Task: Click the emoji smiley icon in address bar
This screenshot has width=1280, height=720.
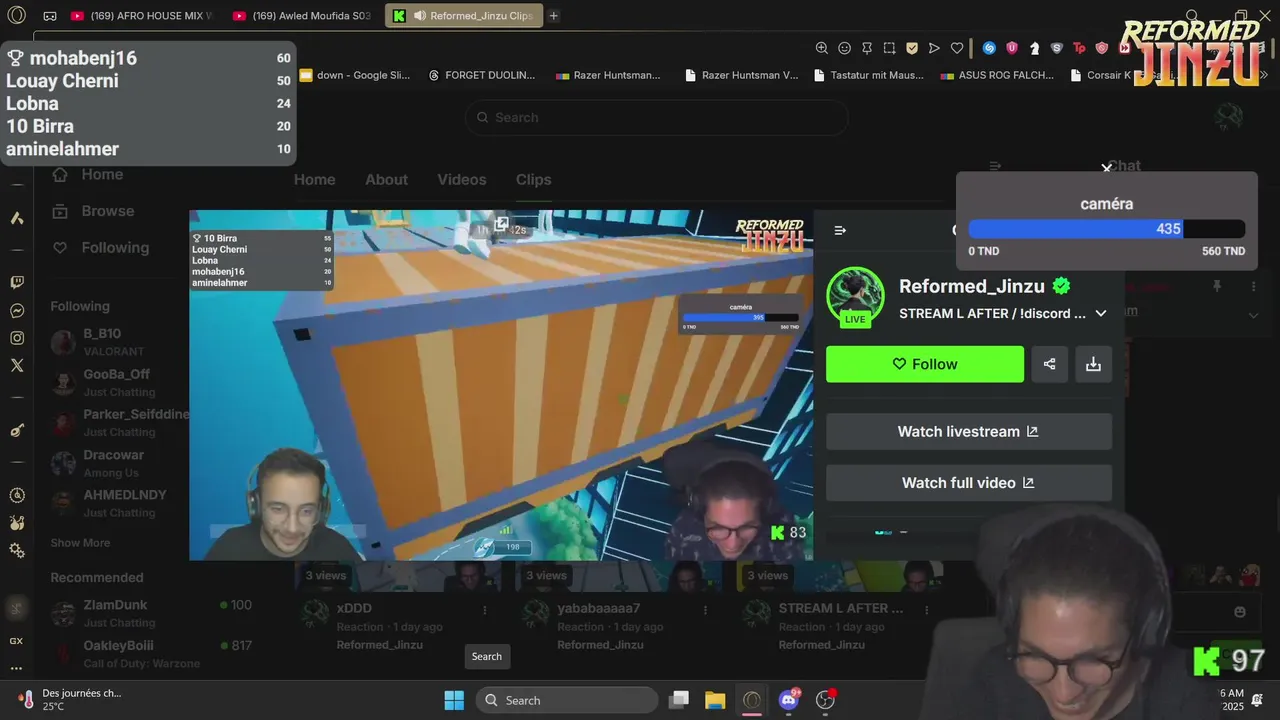Action: coord(844,48)
